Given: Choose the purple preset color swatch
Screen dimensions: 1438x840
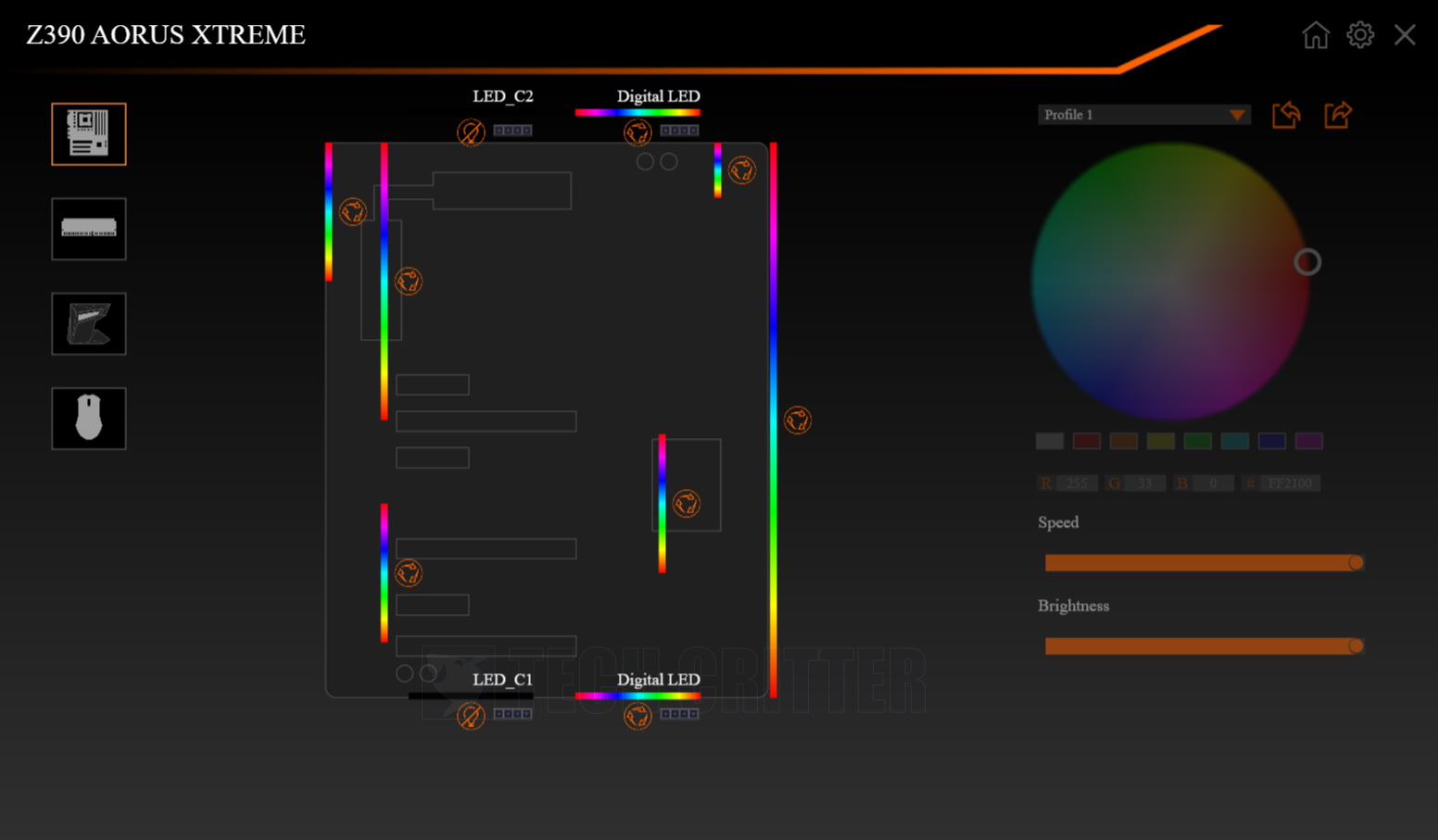Looking at the screenshot, I should tap(1309, 441).
